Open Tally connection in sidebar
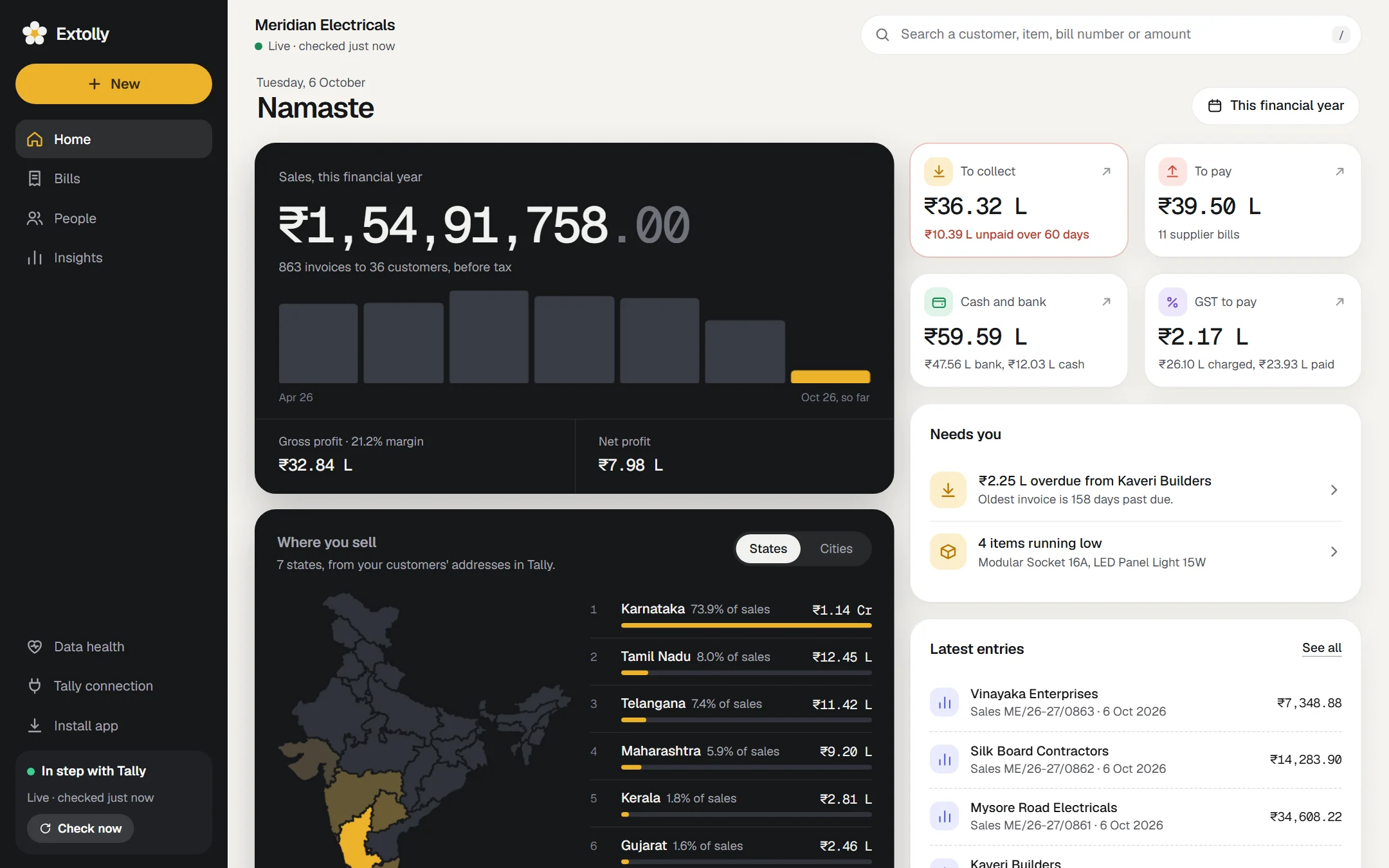 tap(114, 686)
